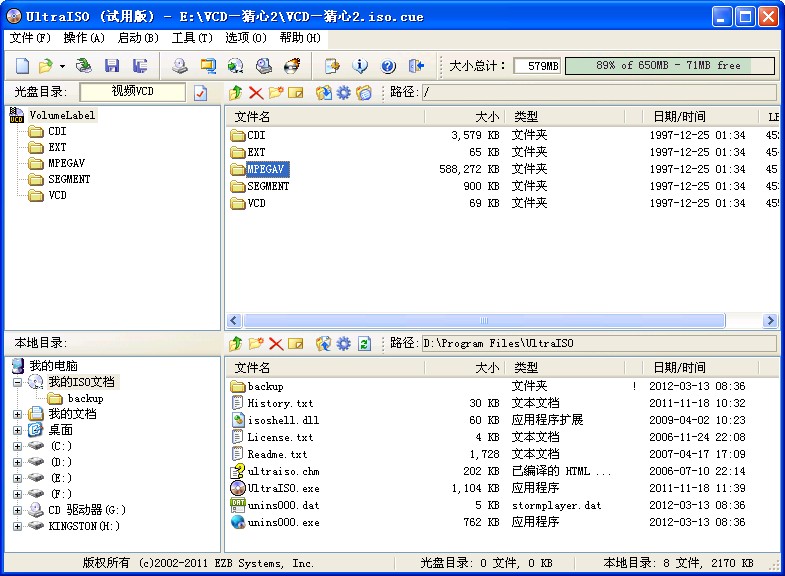Create new folder in disc pane

click(x=276, y=93)
